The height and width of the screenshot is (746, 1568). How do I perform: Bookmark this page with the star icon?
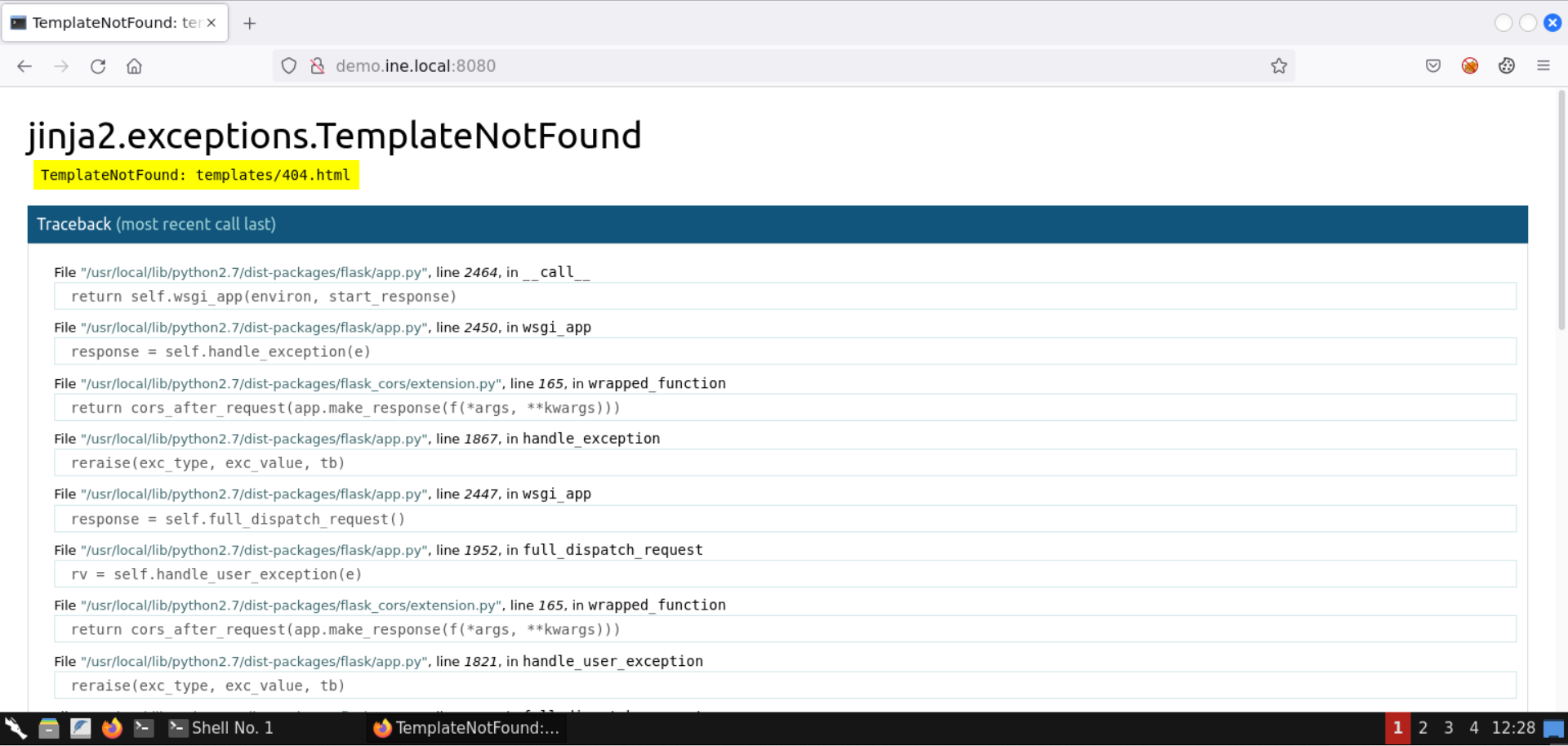pos(1278,66)
